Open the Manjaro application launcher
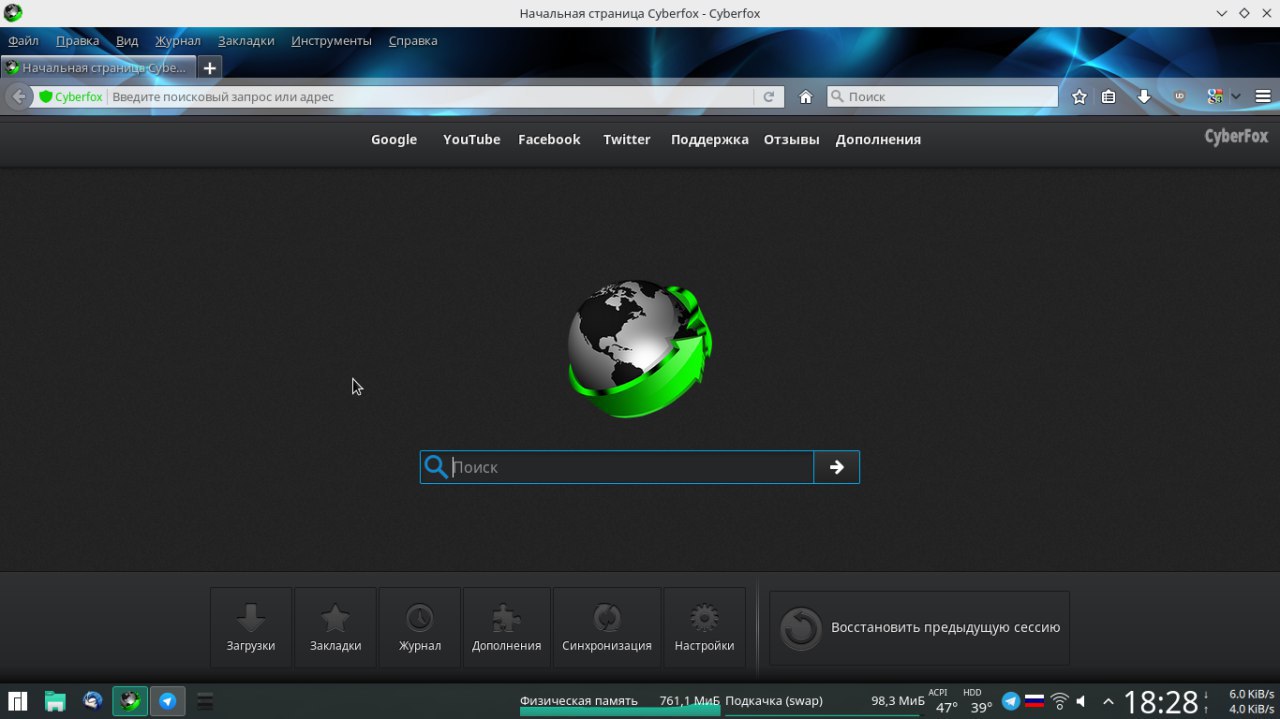Screen dimensions: 1280x719 [18, 701]
